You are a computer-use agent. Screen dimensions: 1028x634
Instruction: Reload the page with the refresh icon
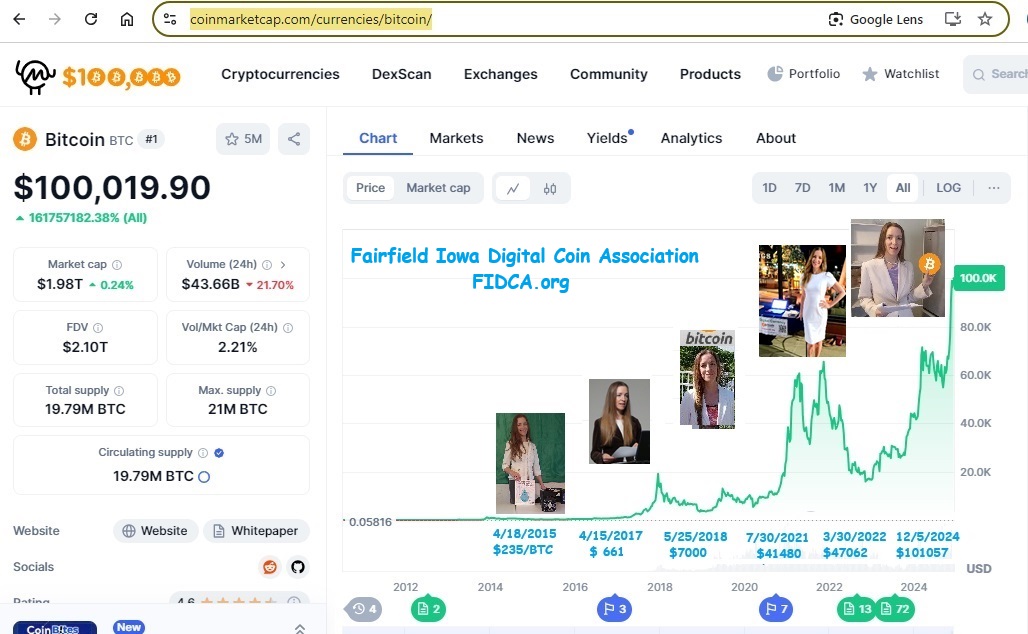[x=90, y=19]
